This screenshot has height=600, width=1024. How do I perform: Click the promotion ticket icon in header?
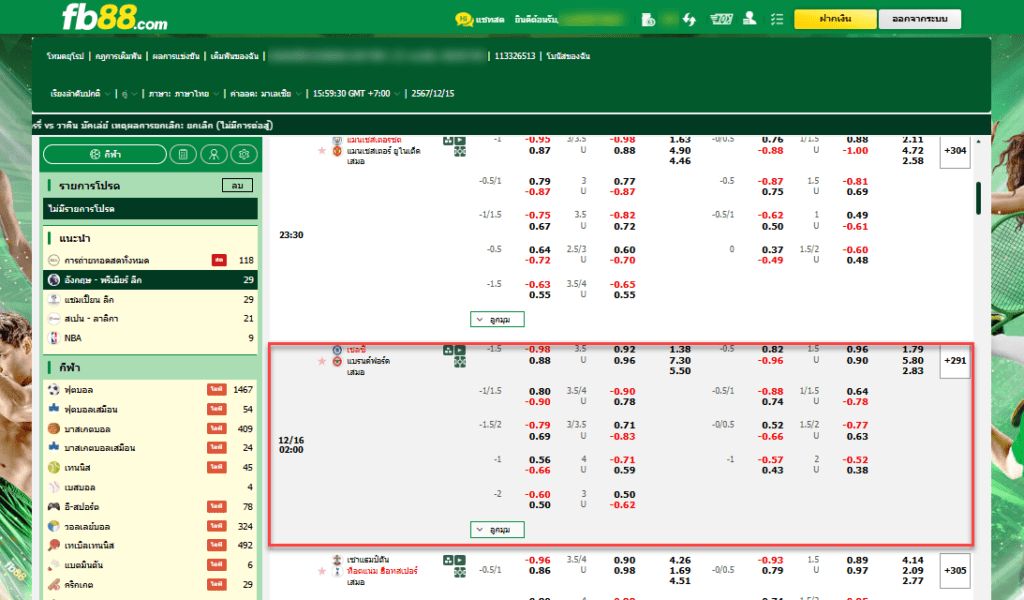click(721, 20)
